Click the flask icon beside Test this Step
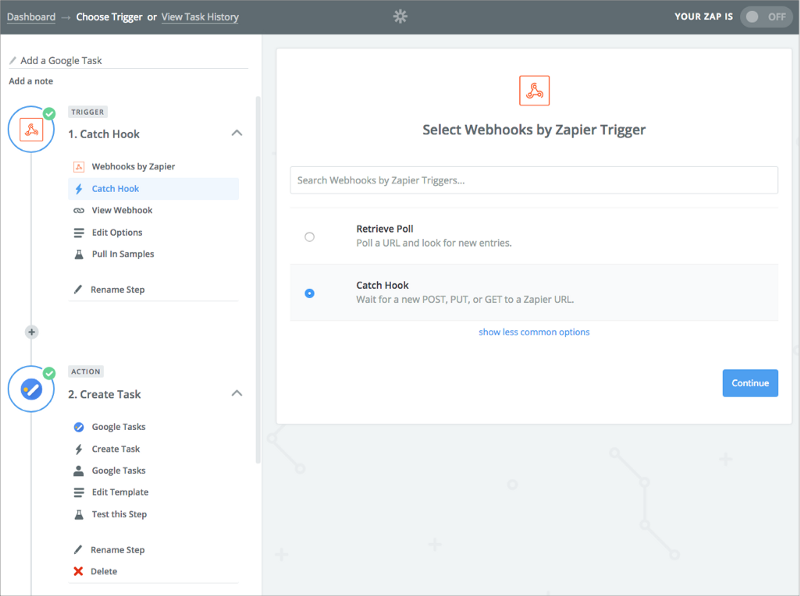This screenshot has height=596, width=800. [x=79, y=514]
